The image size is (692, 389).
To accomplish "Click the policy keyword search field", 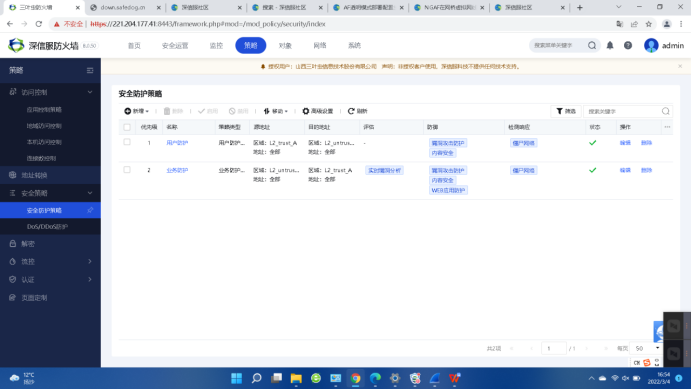I will point(623,111).
